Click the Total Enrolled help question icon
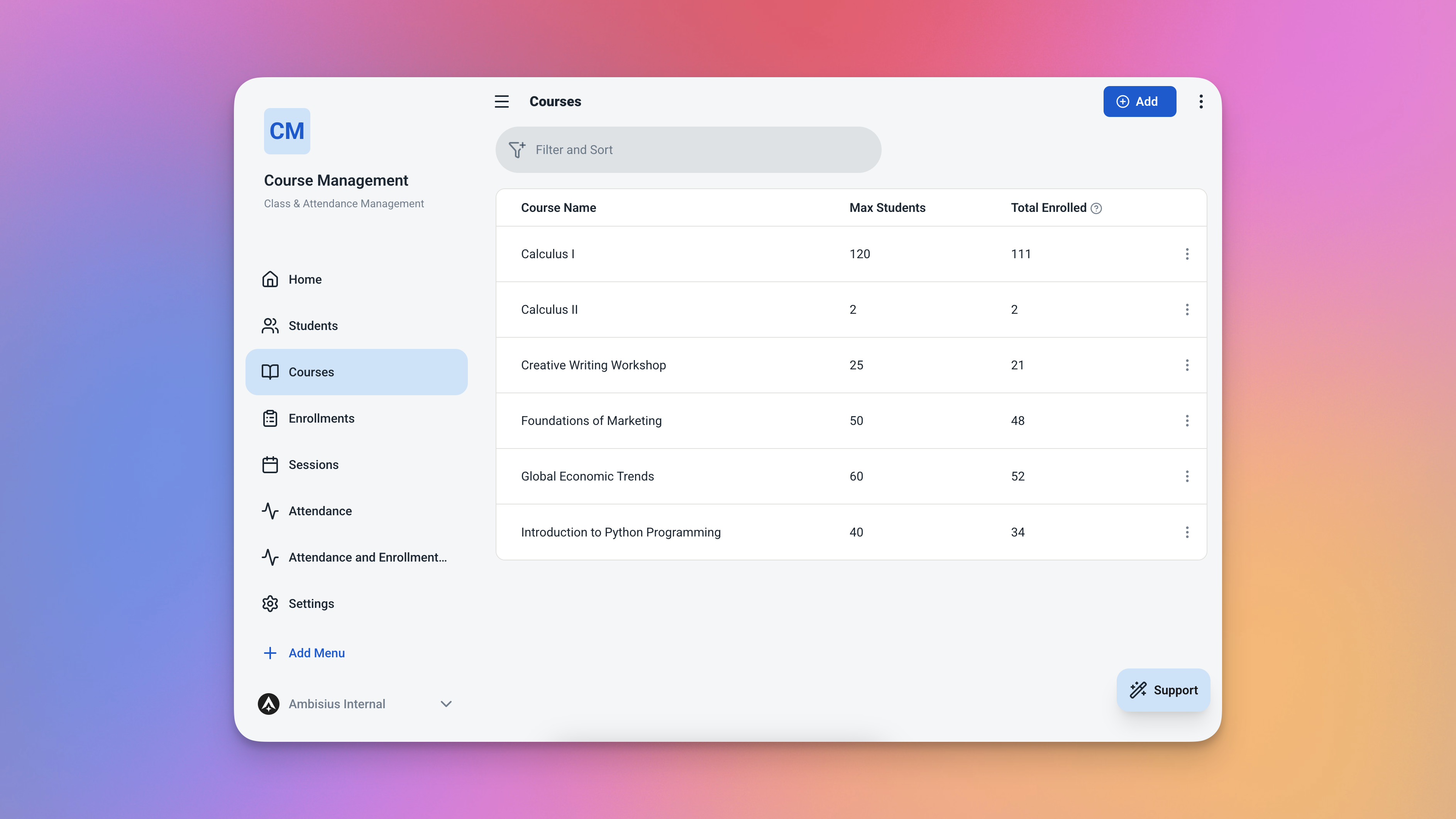1456x819 pixels. tap(1096, 208)
